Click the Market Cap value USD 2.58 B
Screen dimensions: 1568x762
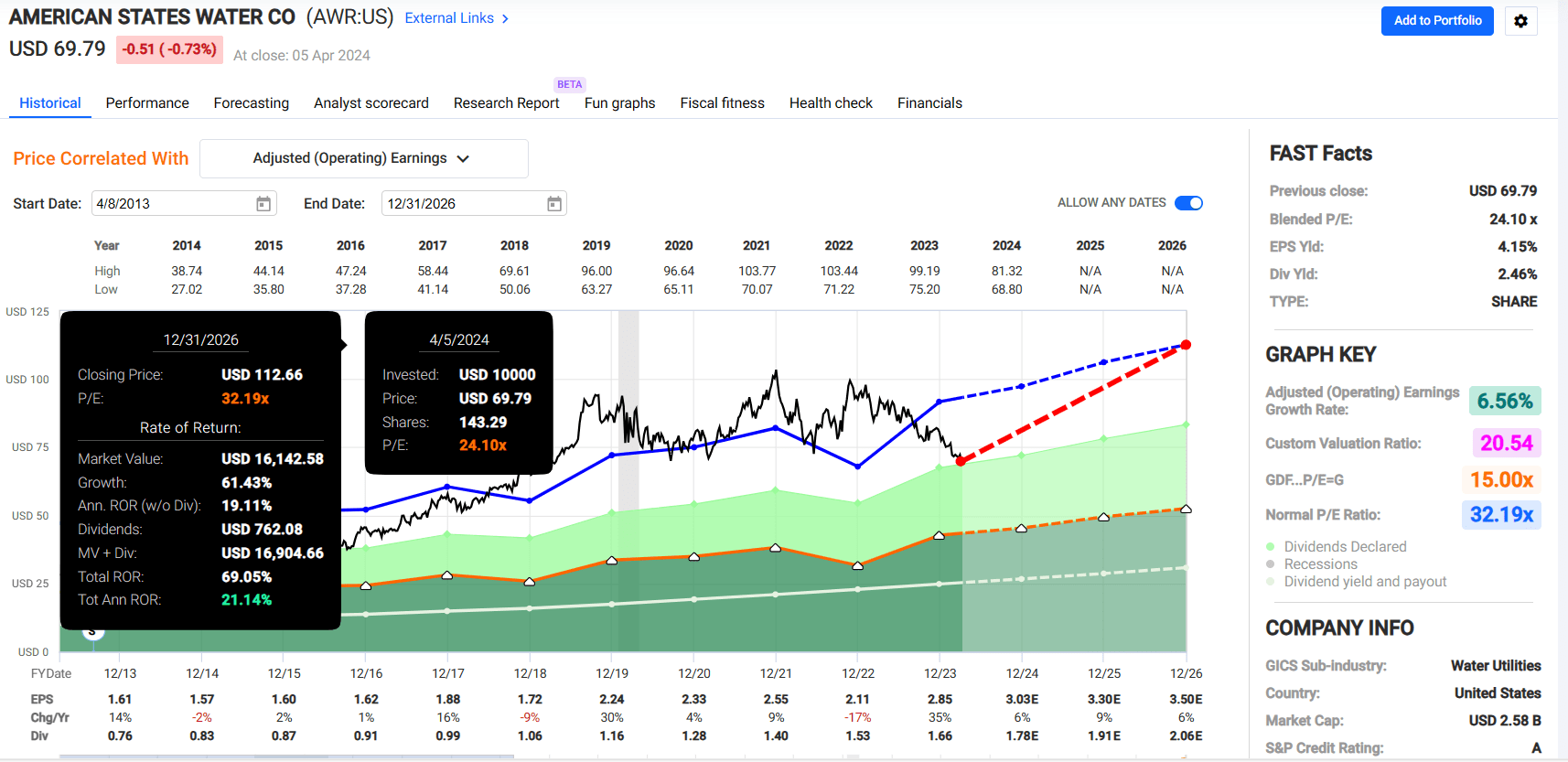[1505, 720]
